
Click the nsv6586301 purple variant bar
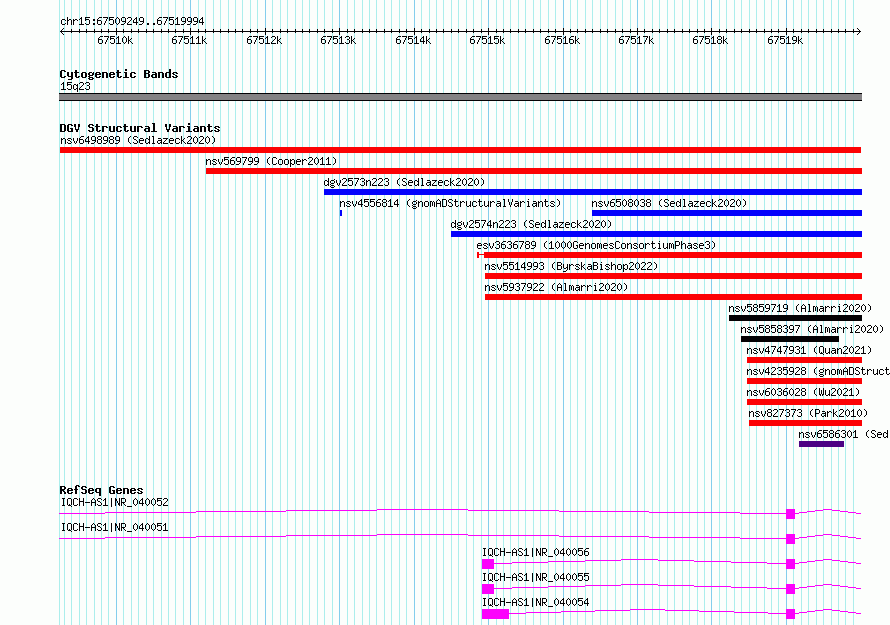(821, 444)
